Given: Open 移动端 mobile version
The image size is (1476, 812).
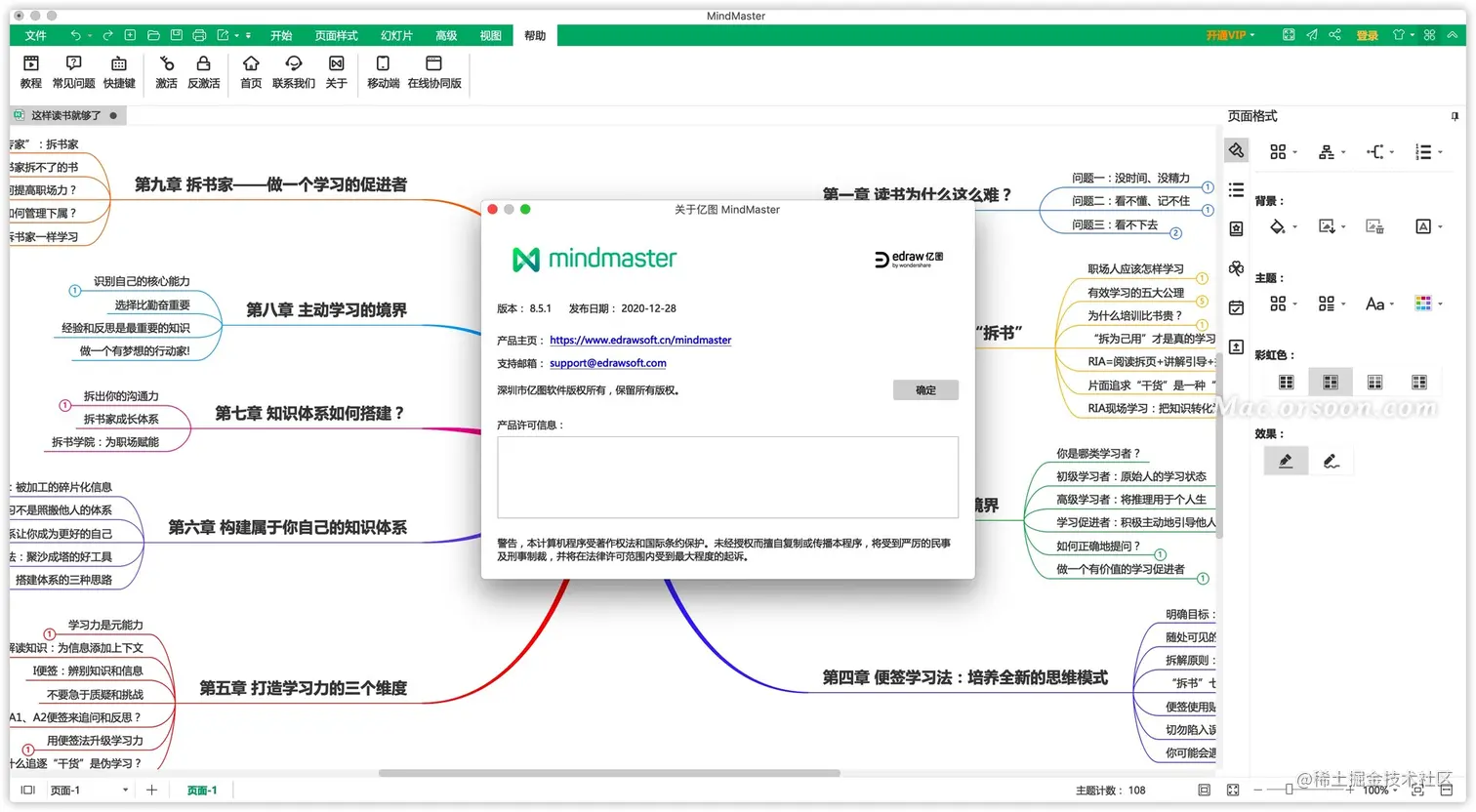Looking at the screenshot, I should click(x=384, y=72).
